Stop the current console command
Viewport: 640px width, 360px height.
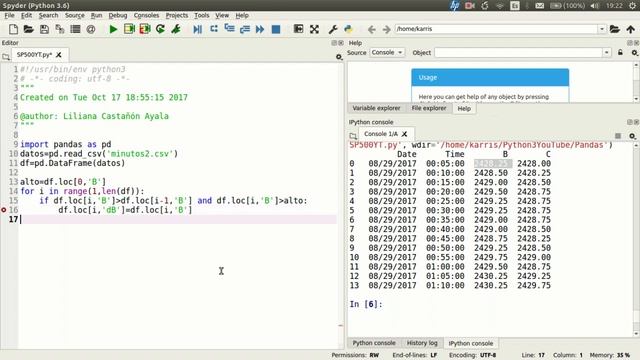click(x=618, y=136)
